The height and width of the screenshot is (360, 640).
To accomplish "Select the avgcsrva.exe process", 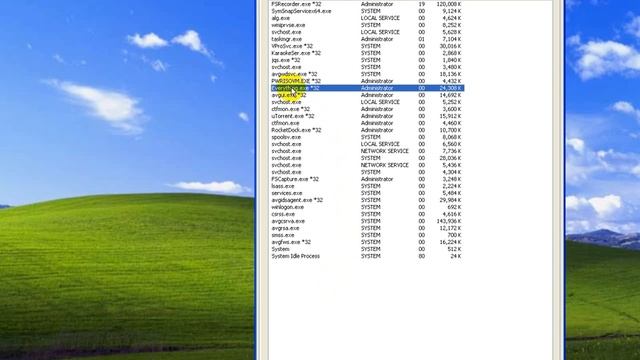I will [367, 221].
